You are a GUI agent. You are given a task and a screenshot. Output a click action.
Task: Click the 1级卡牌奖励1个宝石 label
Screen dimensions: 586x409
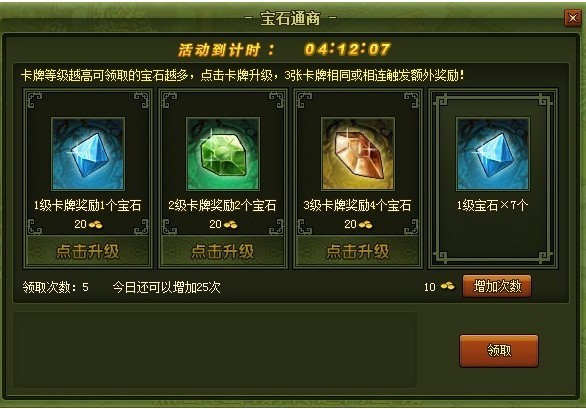point(87,205)
